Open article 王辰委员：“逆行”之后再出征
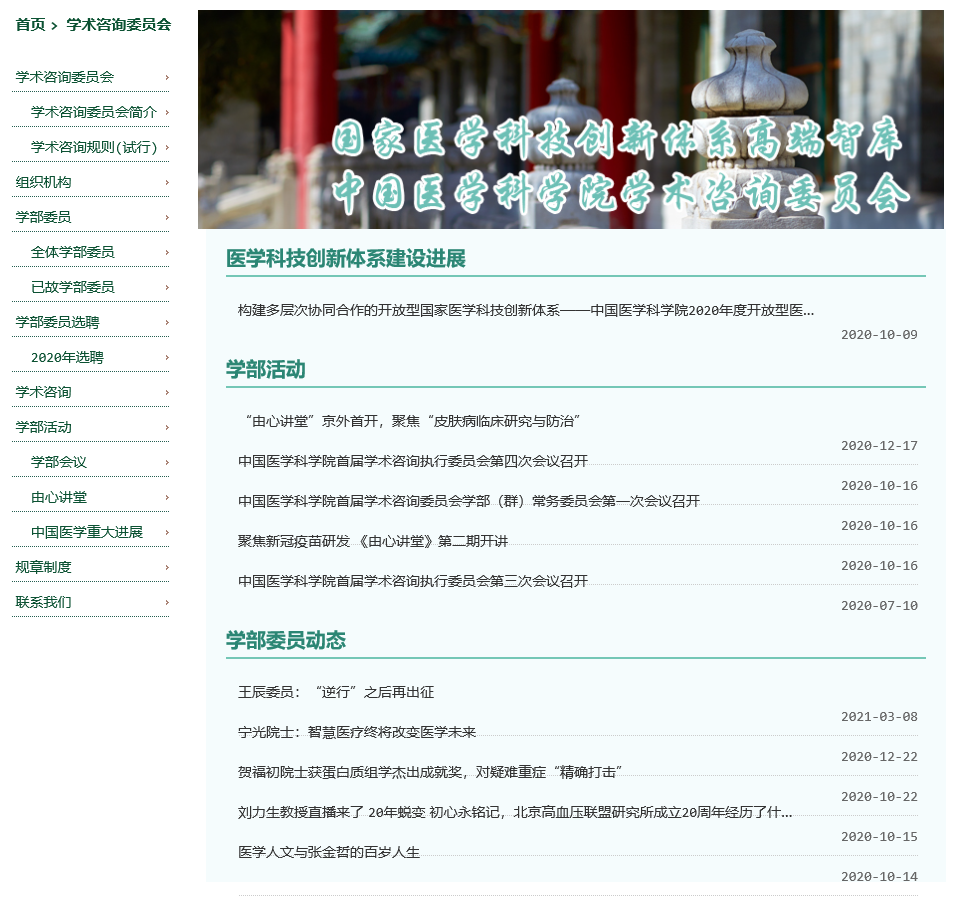 [x=336, y=693]
